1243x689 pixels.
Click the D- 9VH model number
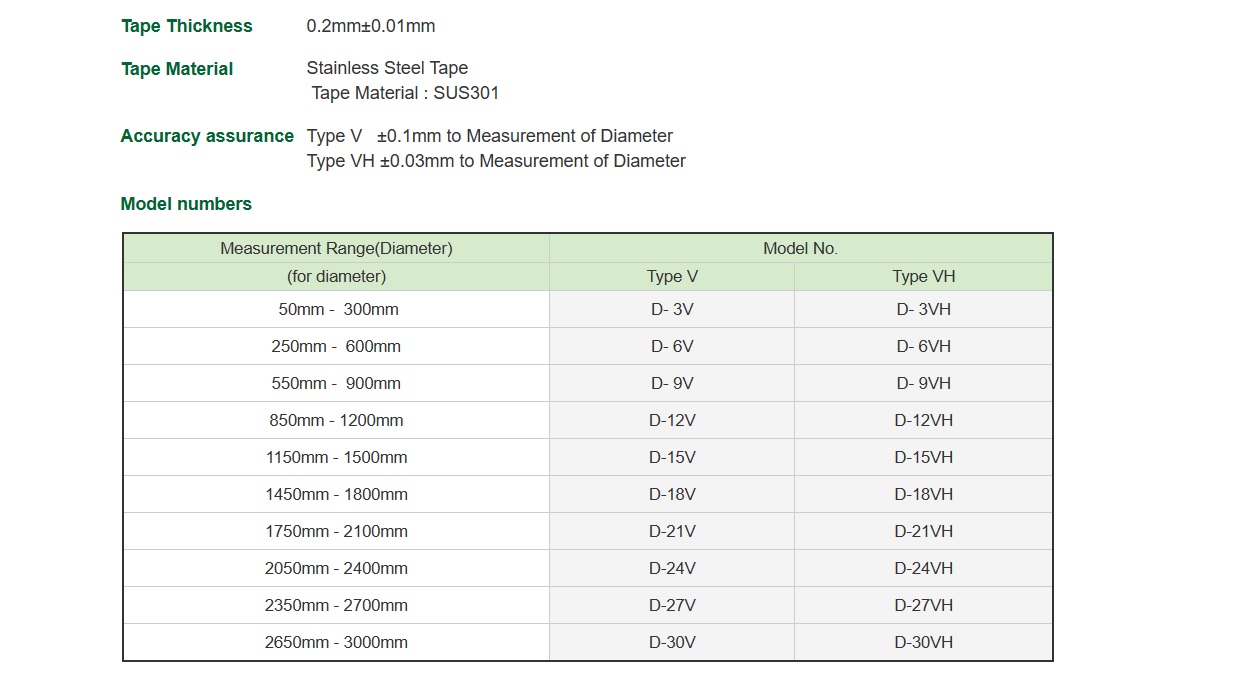coord(923,384)
